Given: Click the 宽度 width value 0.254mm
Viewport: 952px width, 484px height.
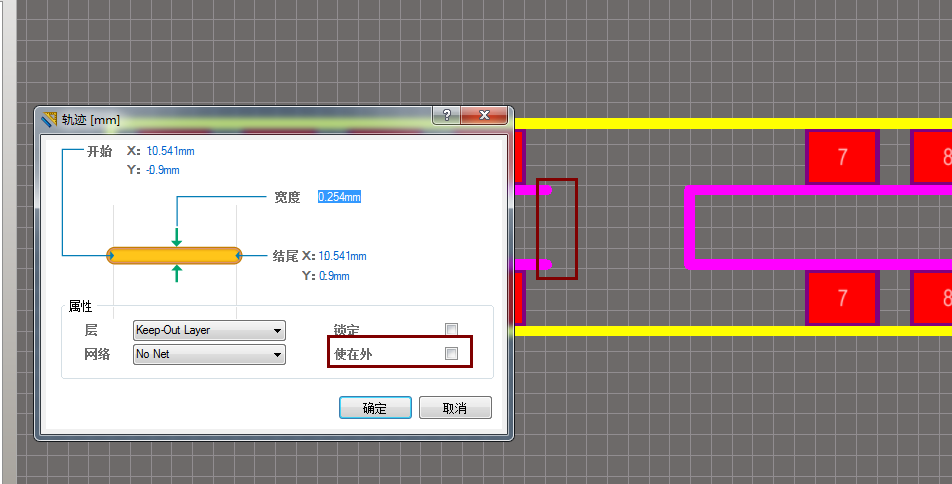Looking at the screenshot, I should coord(339,197).
